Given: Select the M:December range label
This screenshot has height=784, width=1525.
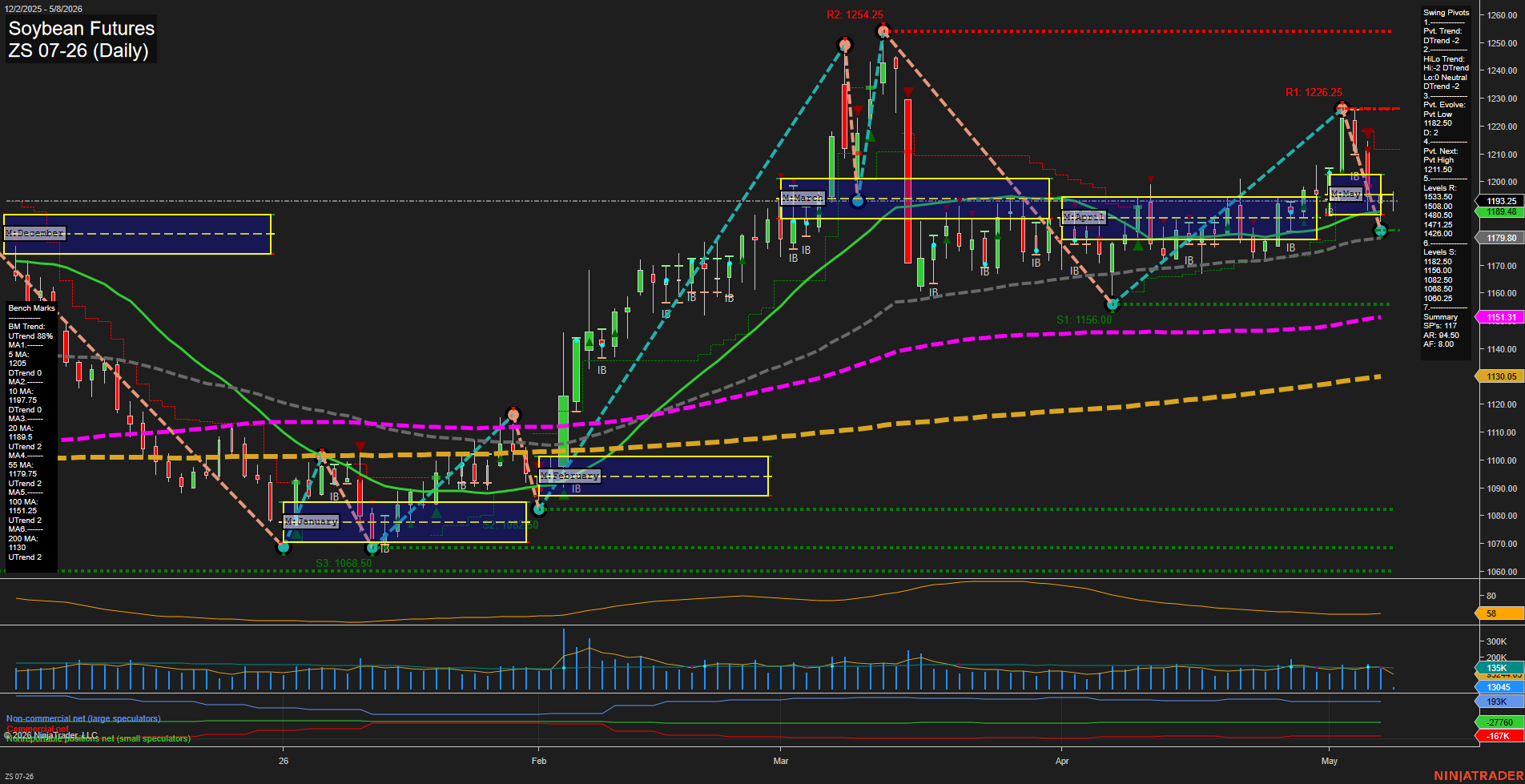Looking at the screenshot, I should 34,233.
